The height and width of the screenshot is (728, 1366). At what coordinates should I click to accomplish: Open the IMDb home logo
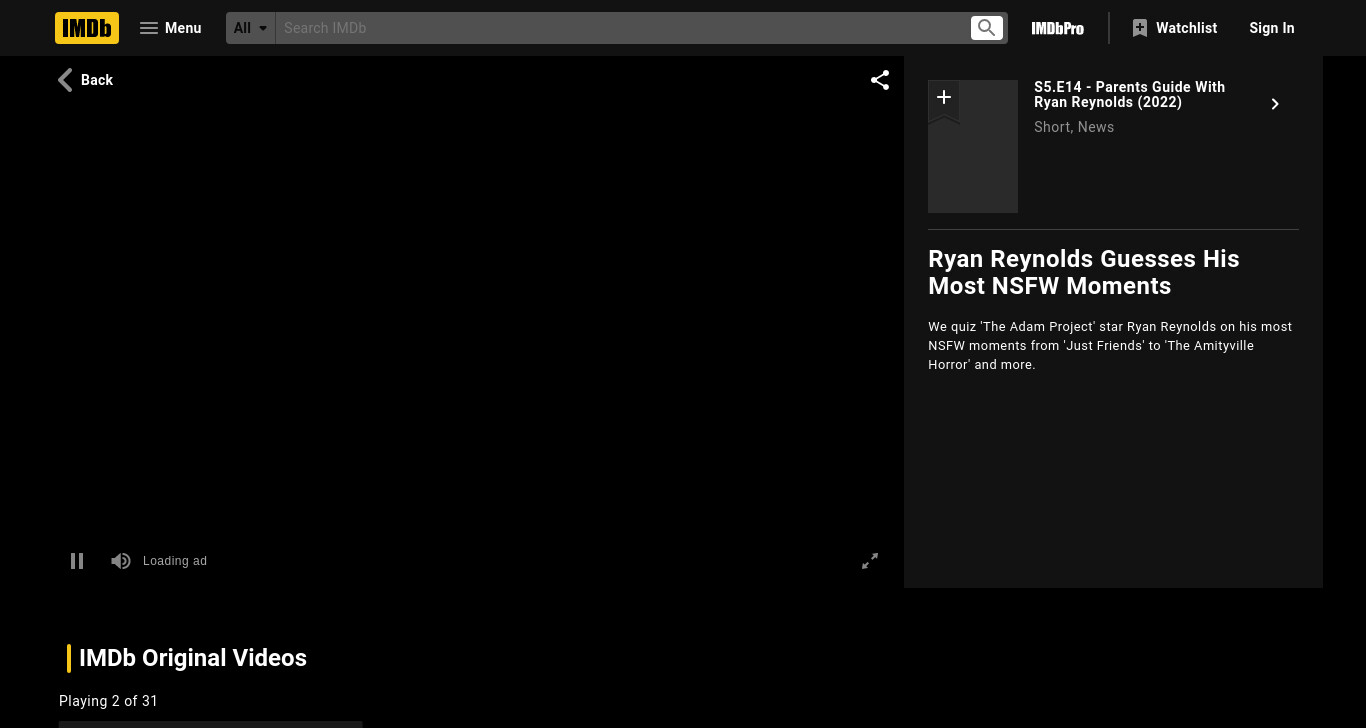[87, 28]
